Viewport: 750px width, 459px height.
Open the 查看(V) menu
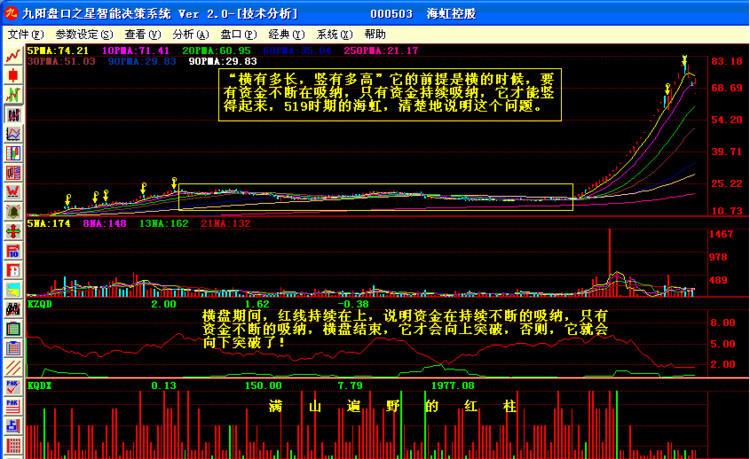click(143, 34)
